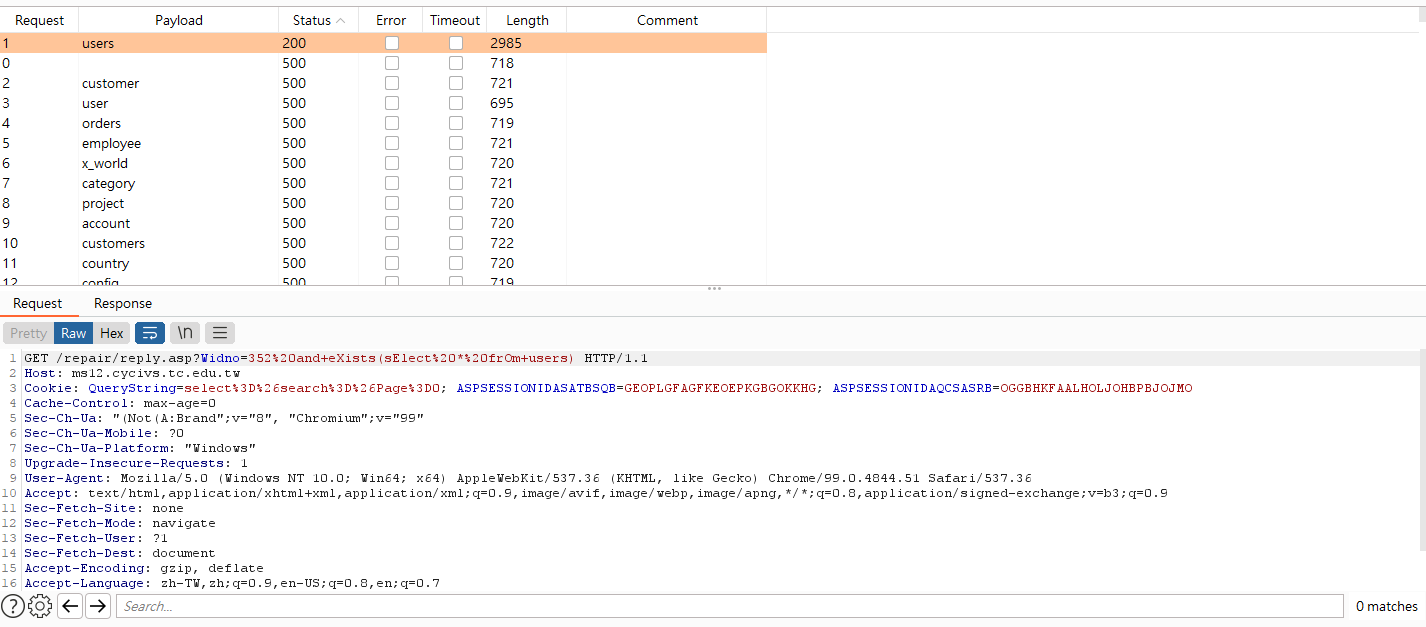Click the Accept-Encoding header line

pos(144,568)
